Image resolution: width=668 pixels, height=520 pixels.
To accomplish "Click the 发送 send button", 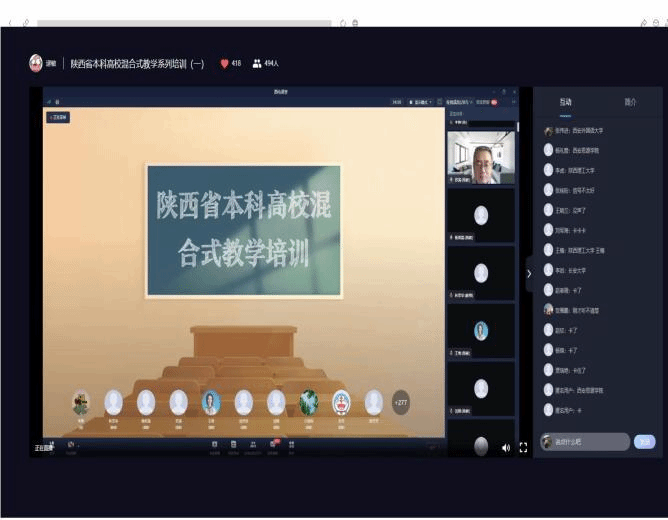I will click(645, 441).
